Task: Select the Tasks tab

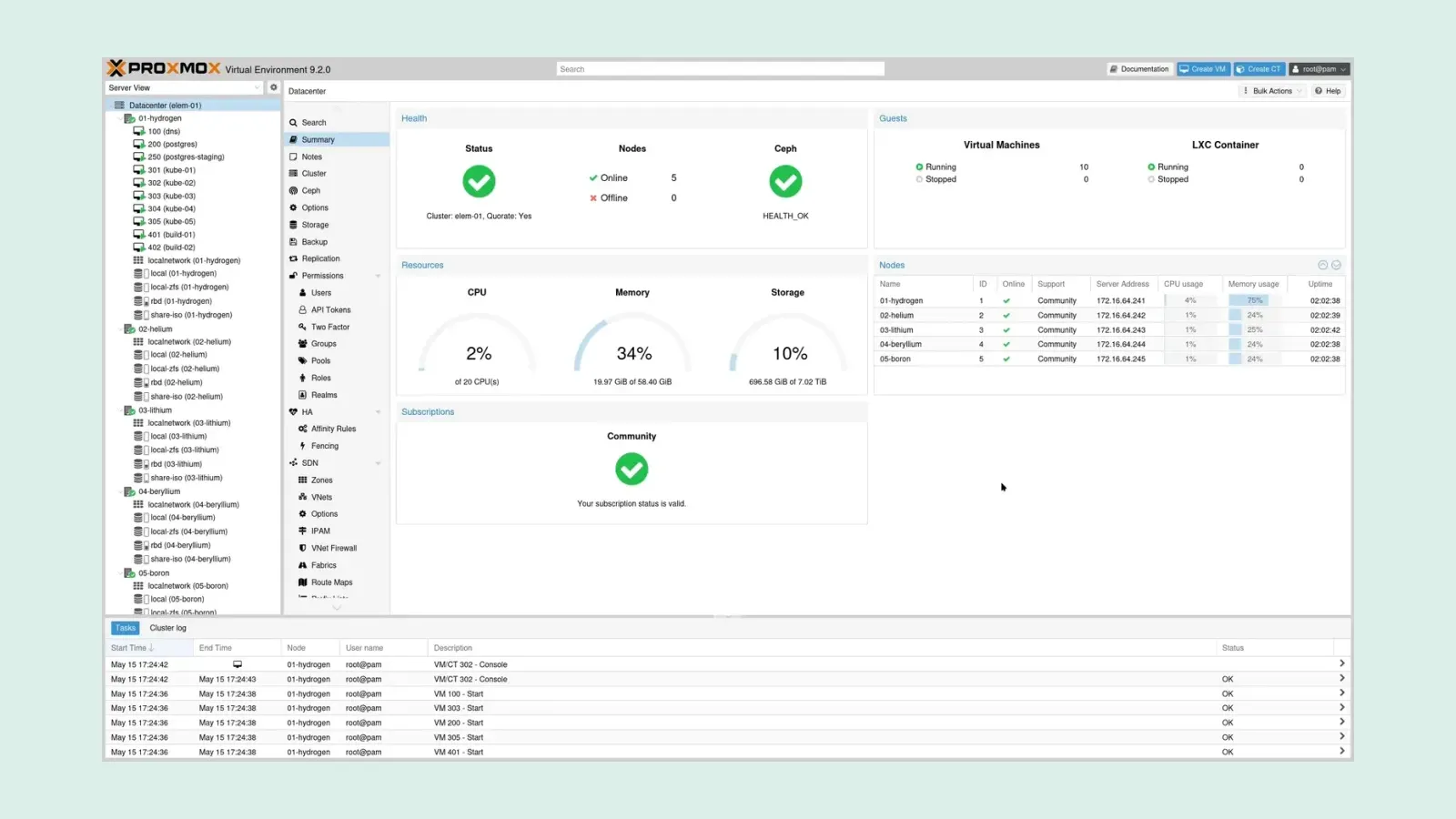Action: click(126, 628)
